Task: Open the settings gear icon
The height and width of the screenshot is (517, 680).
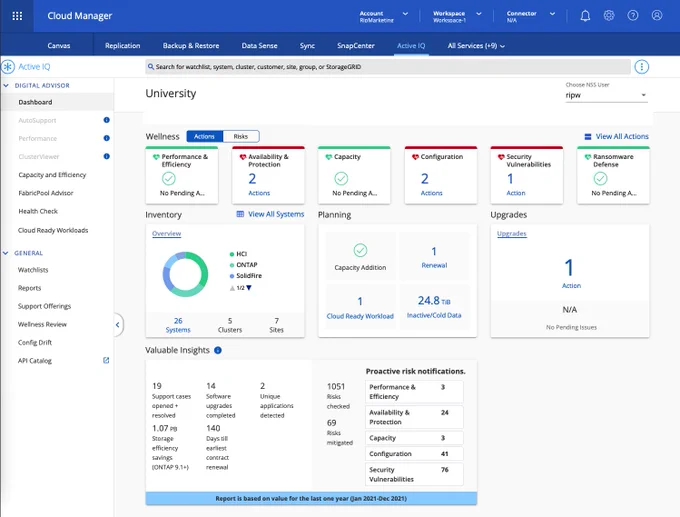Action: click(x=609, y=16)
